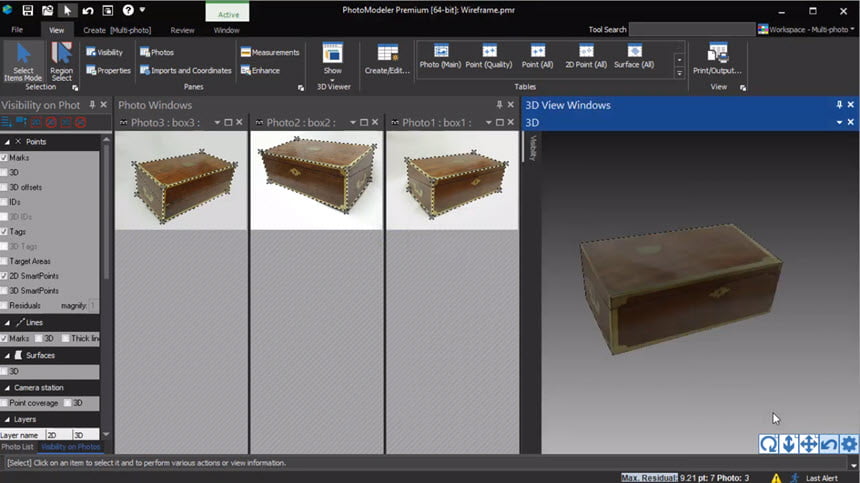Select the Photo3 box3 thumbnail
Image resolution: width=860 pixels, height=483 pixels.
pos(181,180)
